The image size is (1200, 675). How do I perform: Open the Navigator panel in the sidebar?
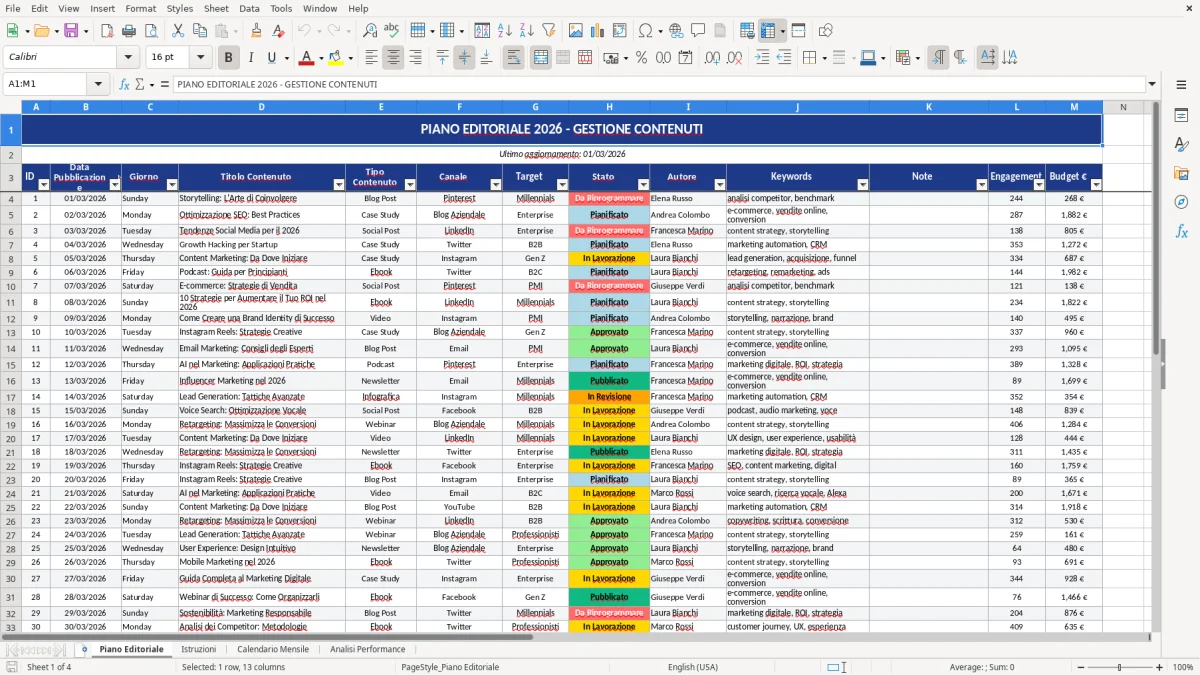1183,201
